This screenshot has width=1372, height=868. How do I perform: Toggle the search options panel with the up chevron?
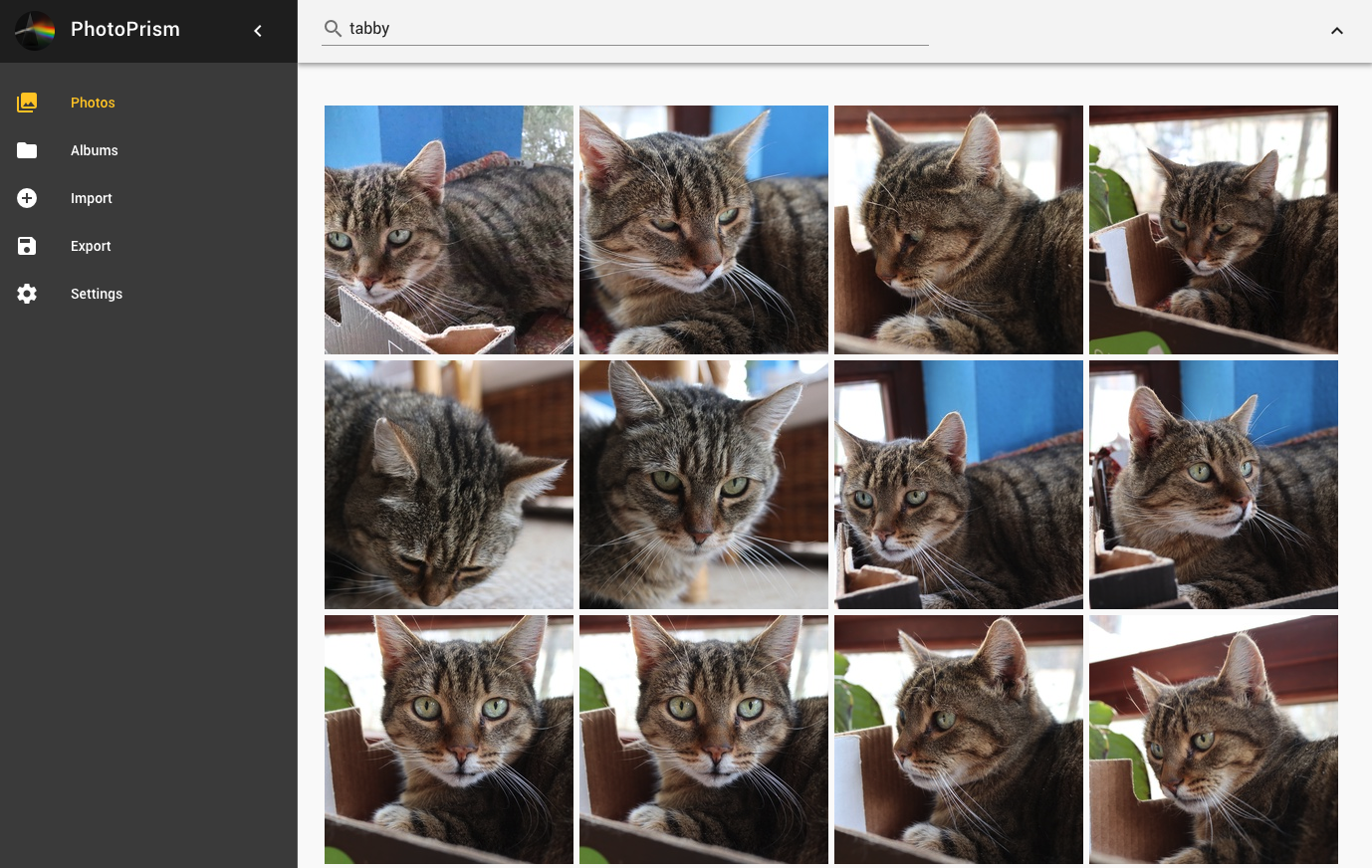[1336, 31]
